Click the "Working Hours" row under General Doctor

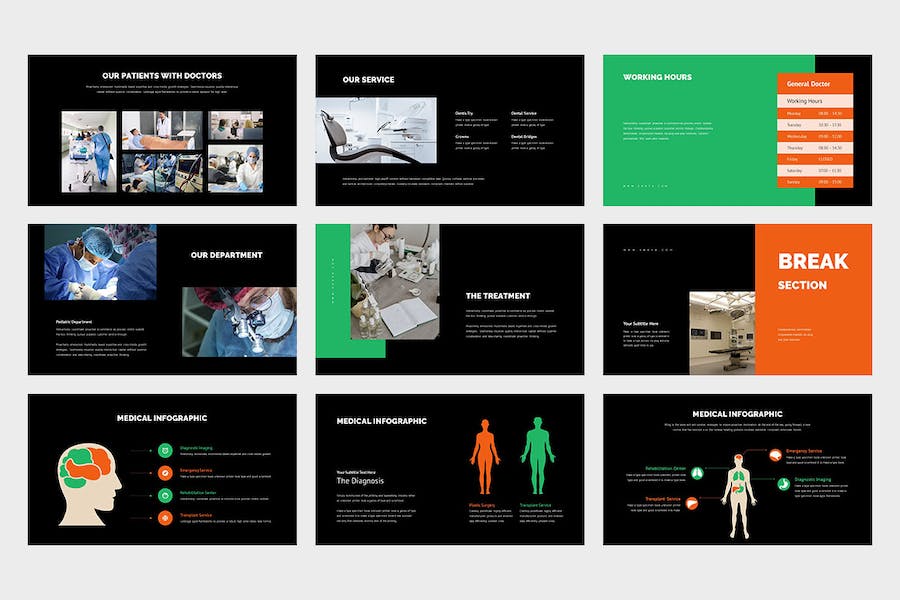(x=815, y=101)
